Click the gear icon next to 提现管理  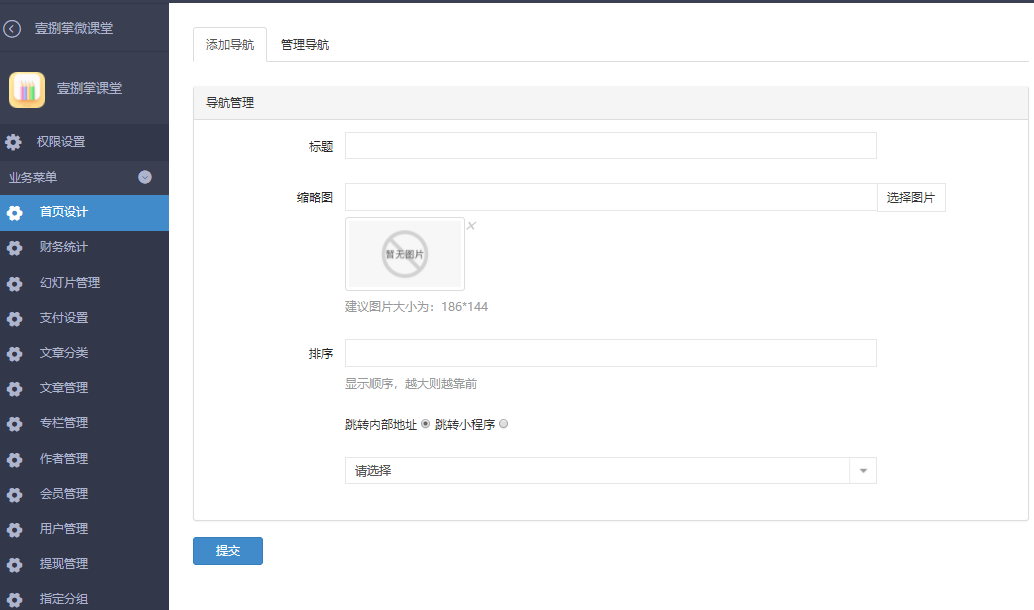(15, 564)
